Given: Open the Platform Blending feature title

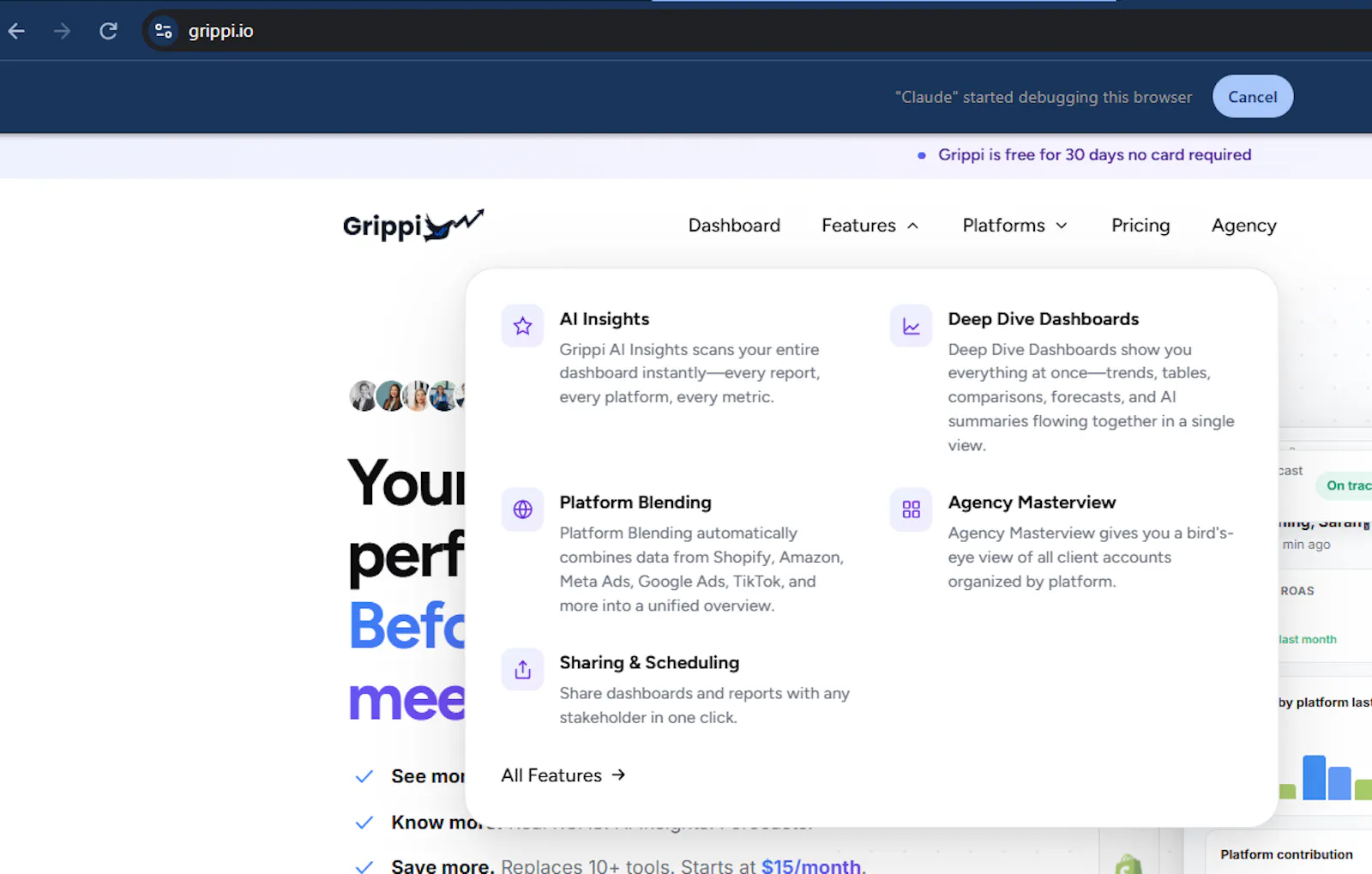Looking at the screenshot, I should point(635,503).
